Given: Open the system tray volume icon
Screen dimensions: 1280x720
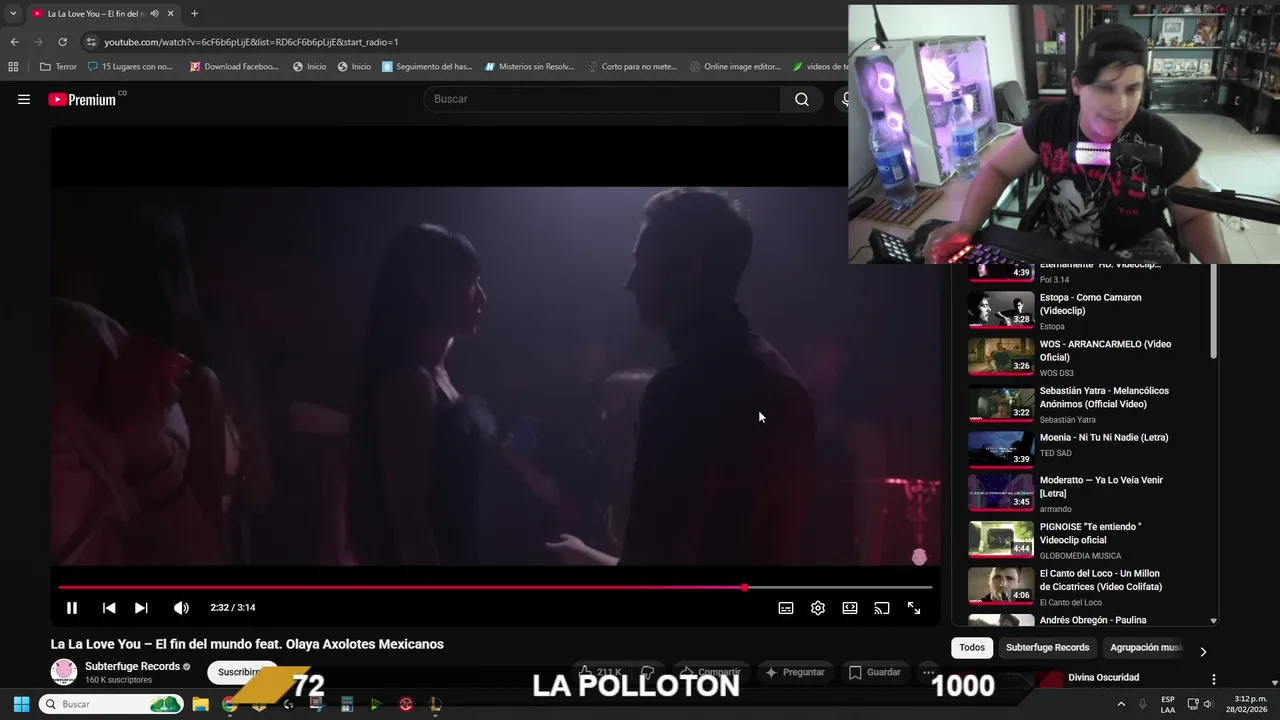Looking at the screenshot, I should click(1209, 704).
